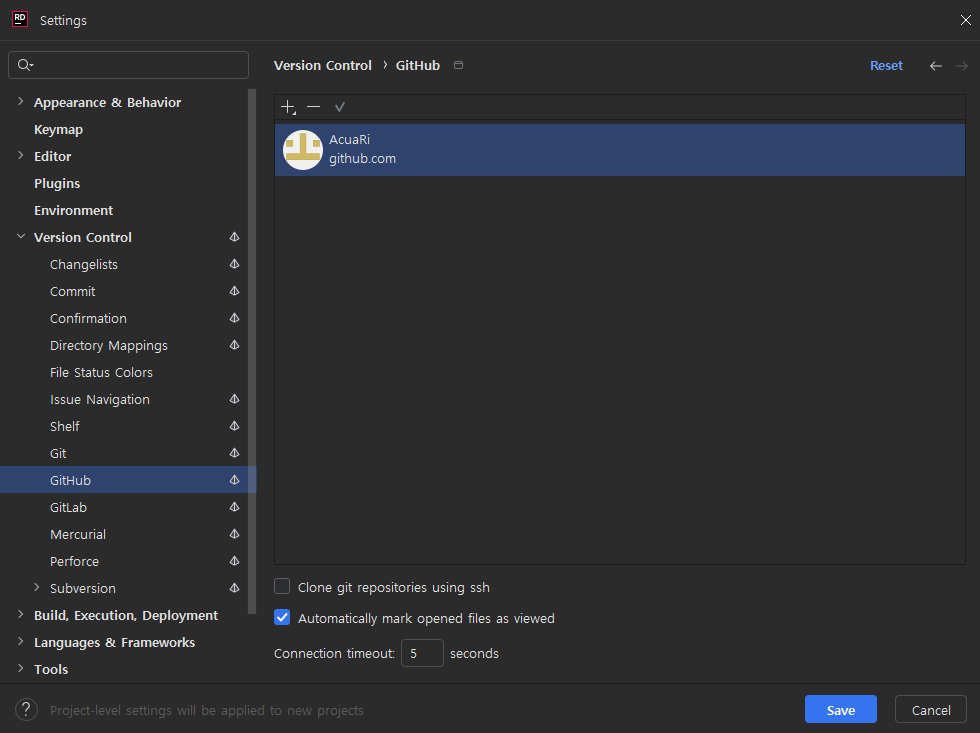Expand the Tools section
980x733 pixels.
(19, 669)
